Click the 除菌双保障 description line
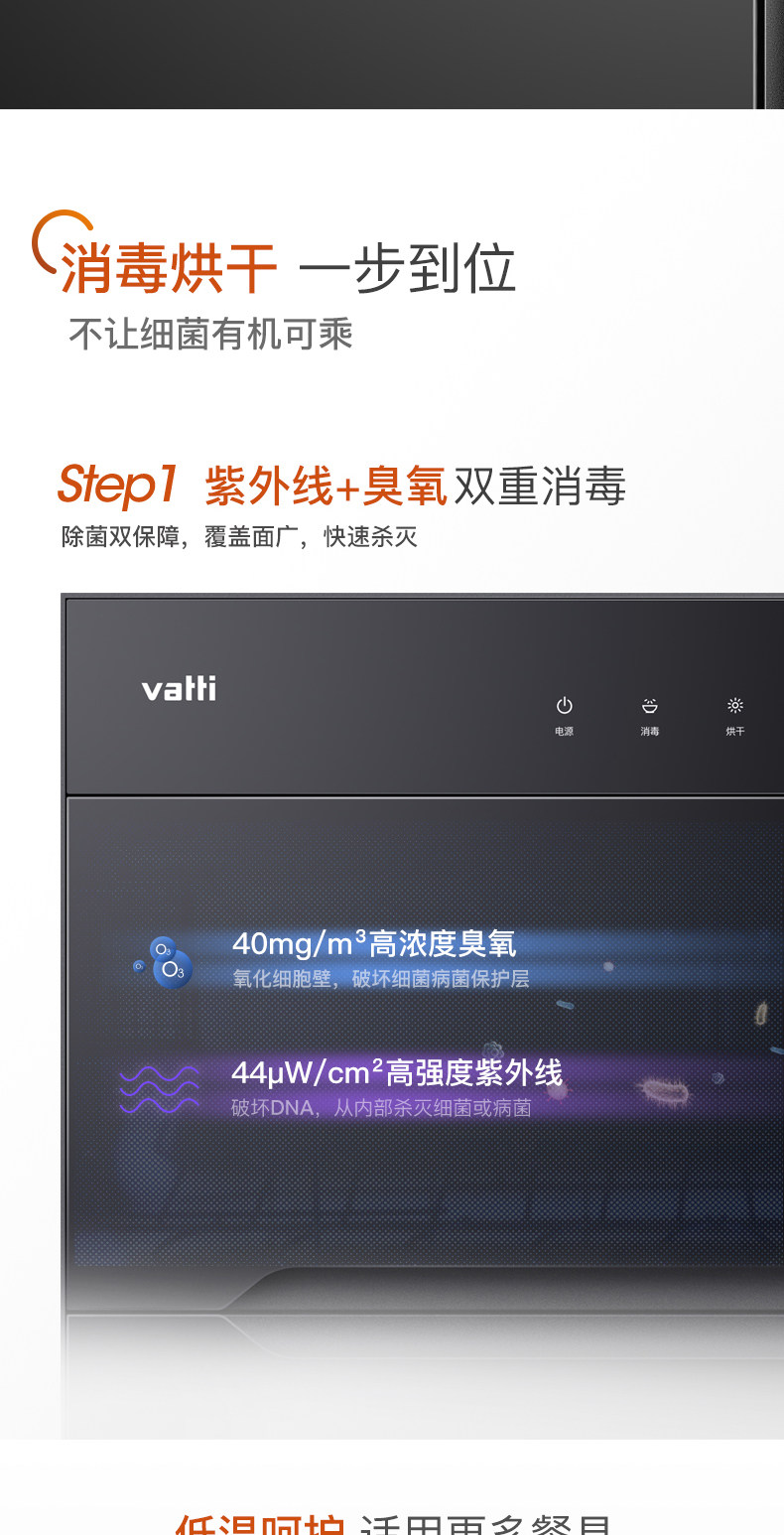The height and width of the screenshot is (1535, 784). coord(239,537)
